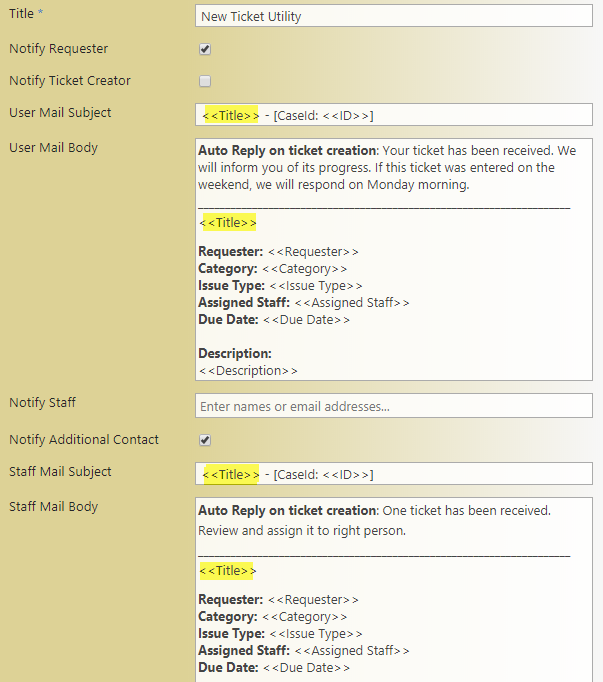Click <<Requester>> placeholder in Staff Mail Body
This screenshot has height=682, width=603.
[313, 600]
